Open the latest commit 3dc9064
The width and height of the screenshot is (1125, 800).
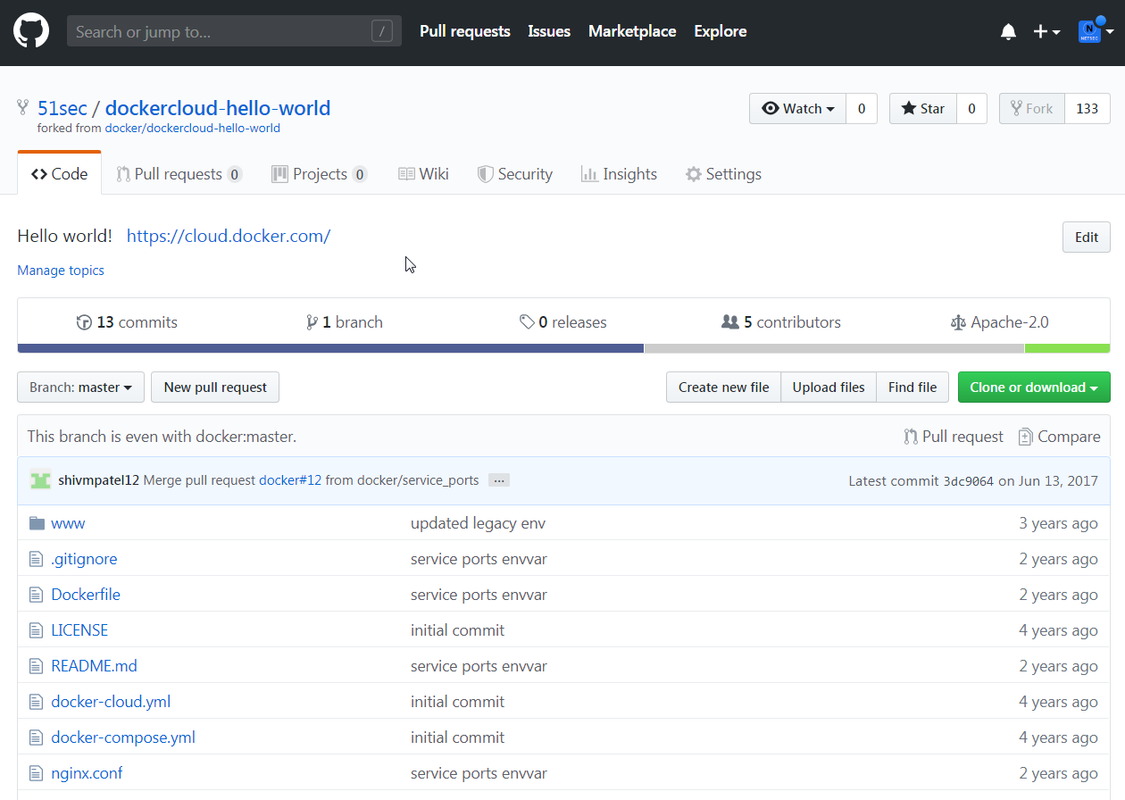(x=968, y=481)
